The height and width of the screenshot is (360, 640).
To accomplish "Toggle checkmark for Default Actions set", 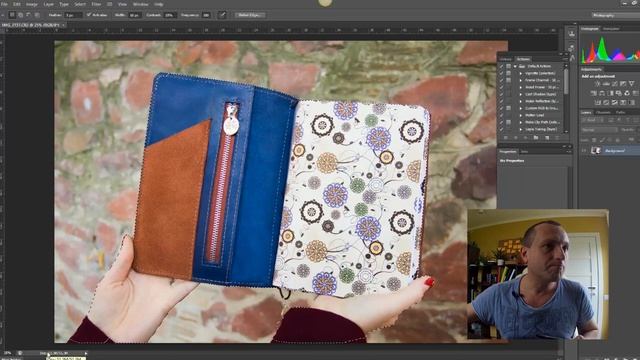I will click(502, 66).
